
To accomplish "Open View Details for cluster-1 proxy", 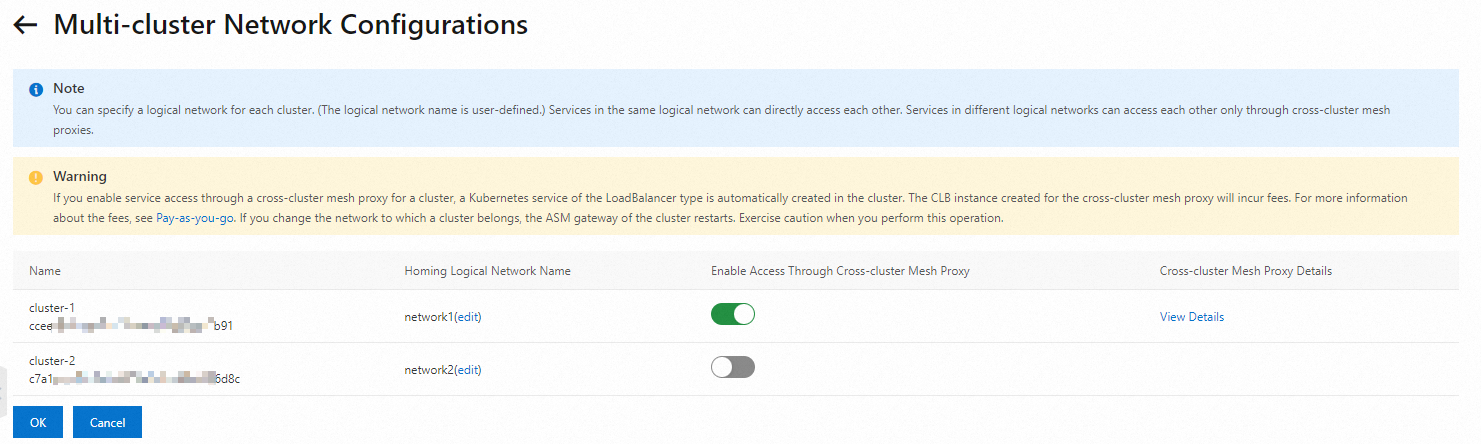I will 1192,317.
